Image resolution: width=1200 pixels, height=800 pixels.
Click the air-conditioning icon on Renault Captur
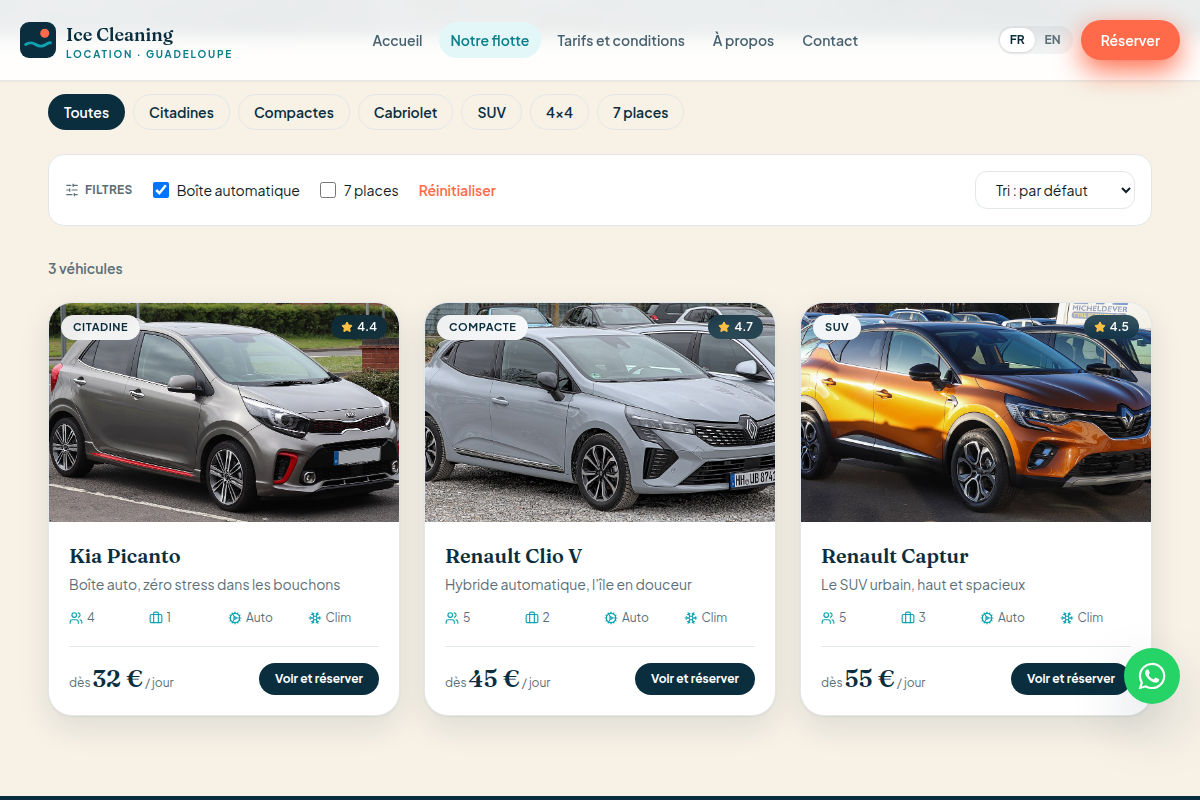click(1067, 618)
